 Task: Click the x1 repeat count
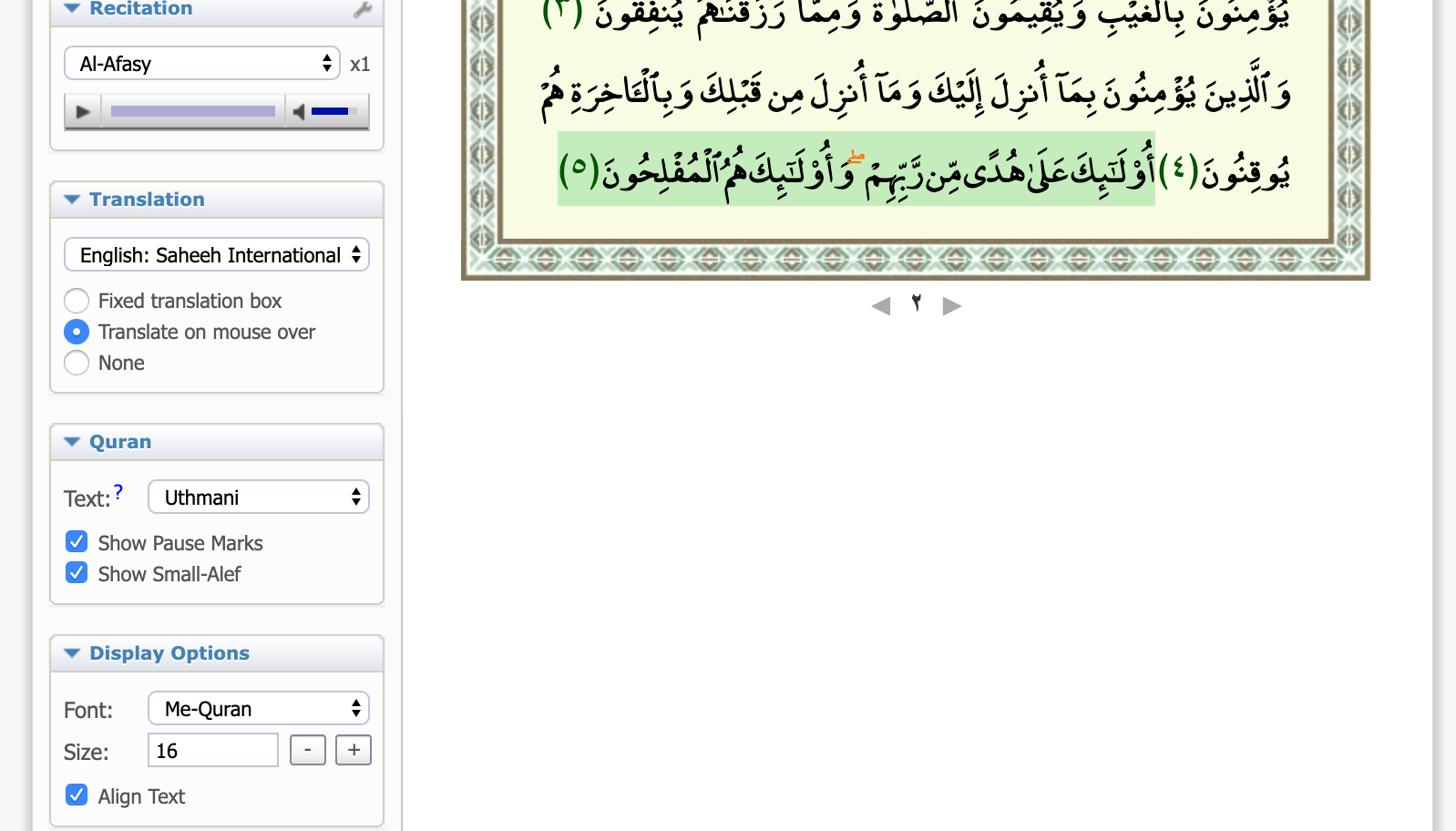pyautogui.click(x=360, y=65)
